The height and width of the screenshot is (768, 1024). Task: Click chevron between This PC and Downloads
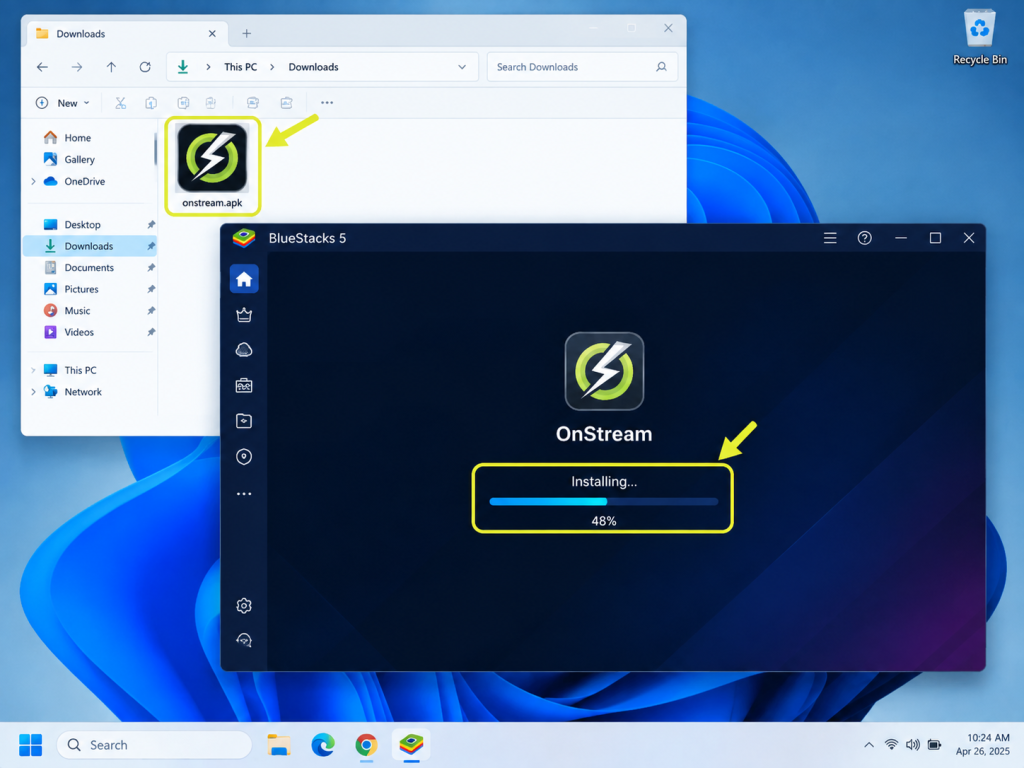coord(272,67)
